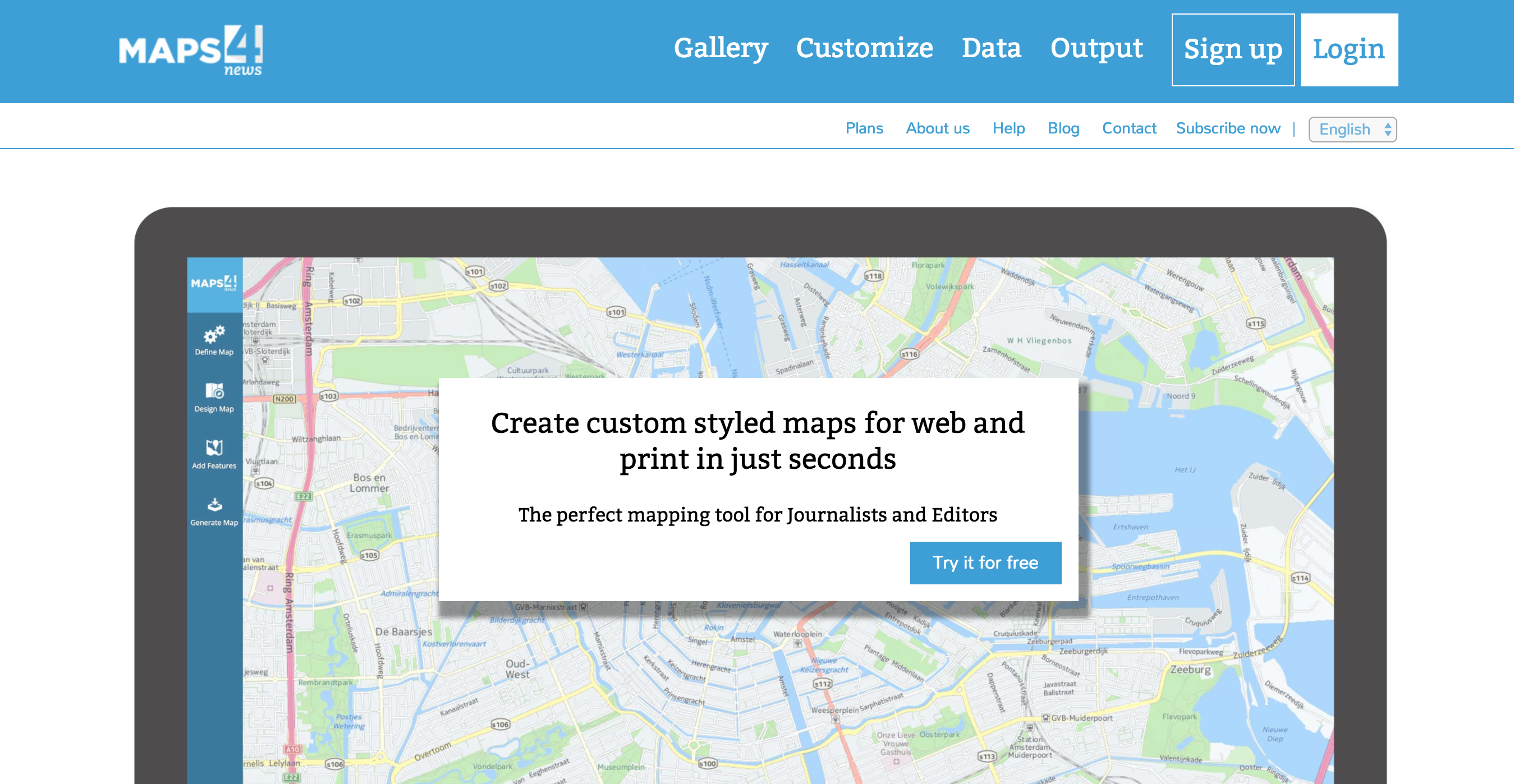
Task: Open the Customize menu item
Action: [x=864, y=48]
